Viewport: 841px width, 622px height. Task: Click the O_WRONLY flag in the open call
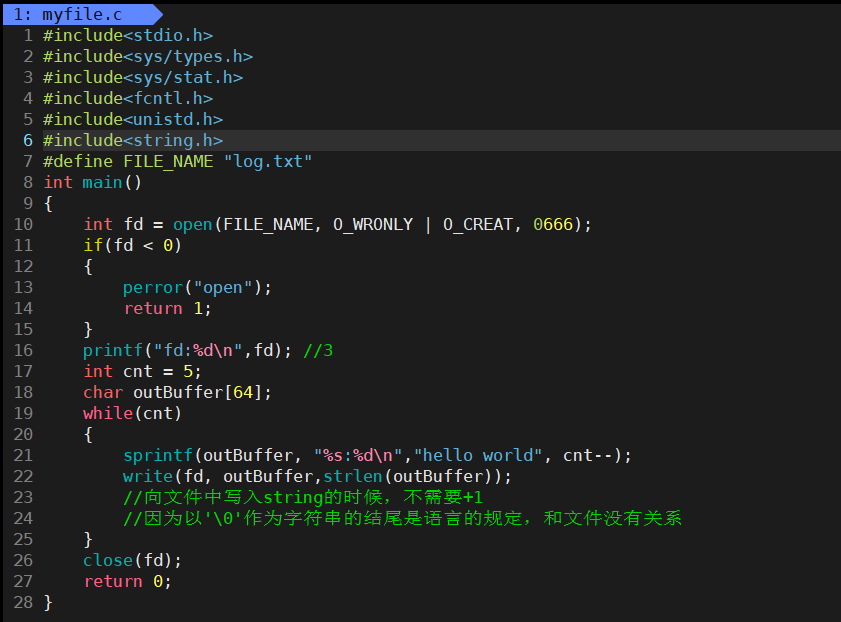pos(372,225)
